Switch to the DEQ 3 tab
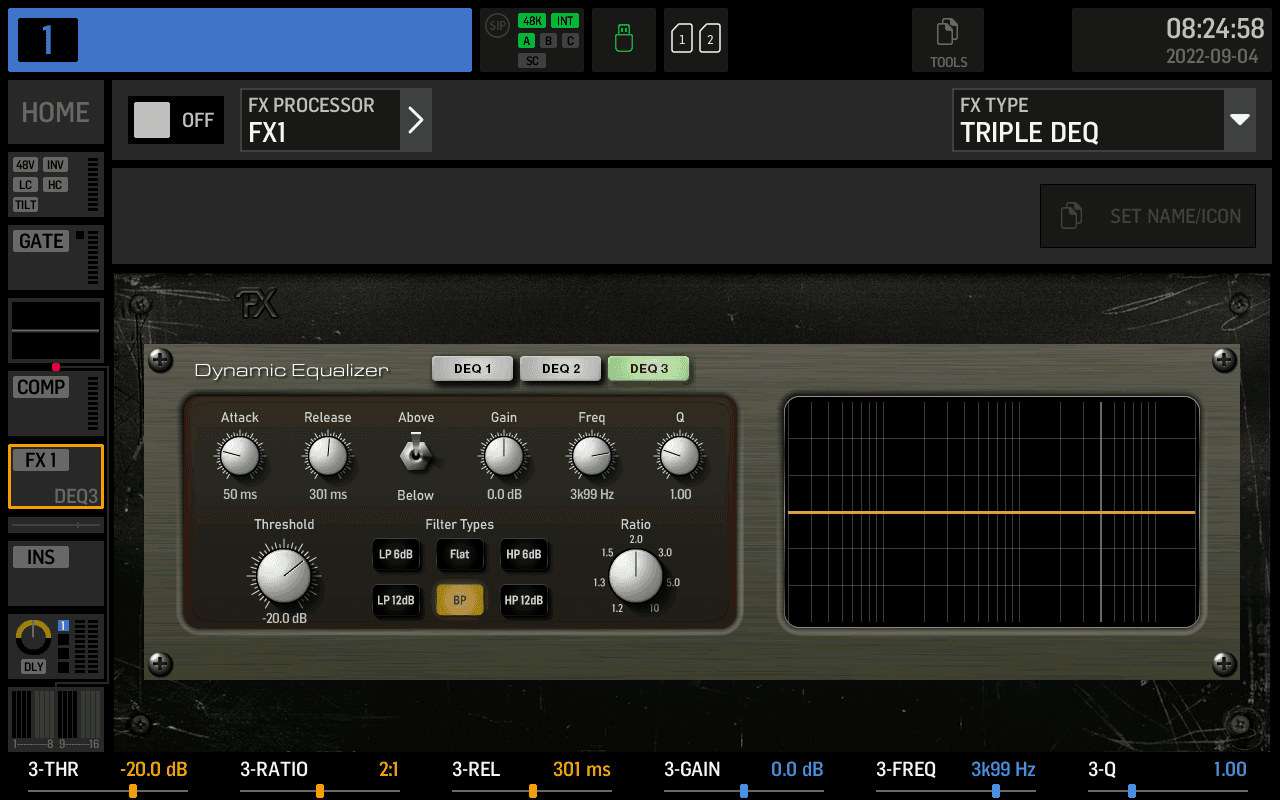This screenshot has width=1280, height=800. pos(649,369)
